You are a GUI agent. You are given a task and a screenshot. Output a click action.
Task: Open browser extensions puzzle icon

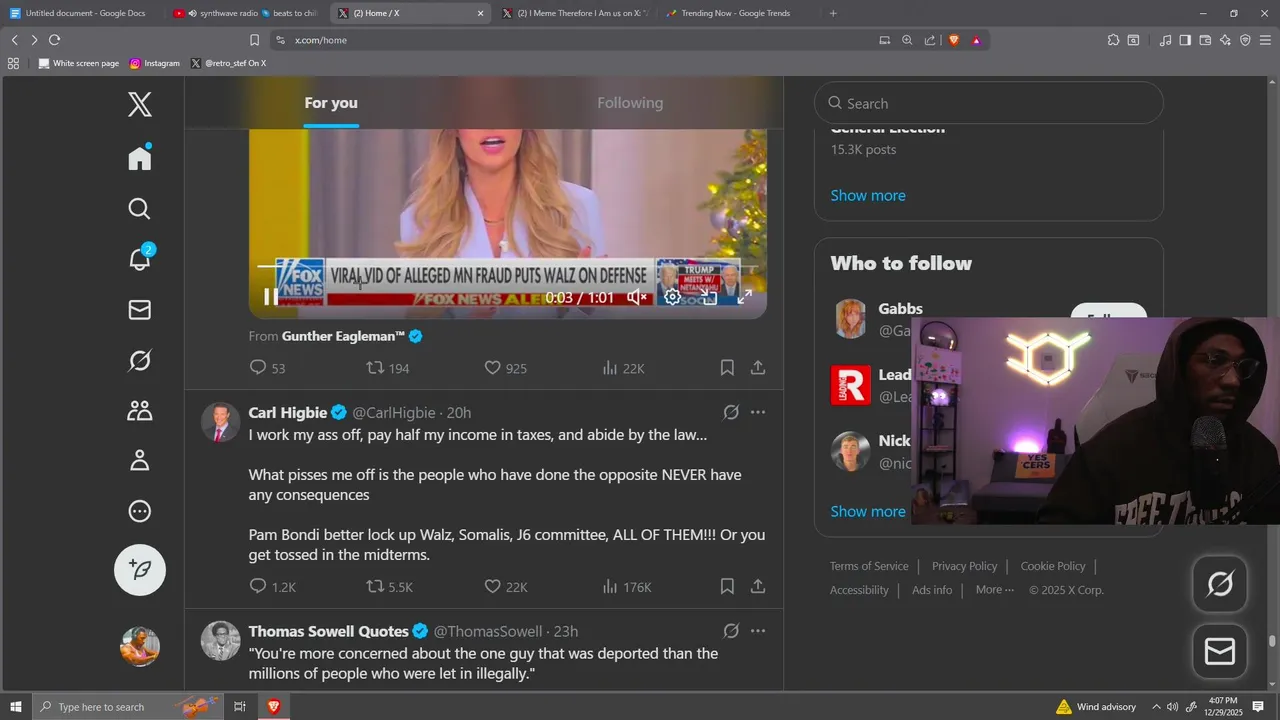coord(1113,40)
